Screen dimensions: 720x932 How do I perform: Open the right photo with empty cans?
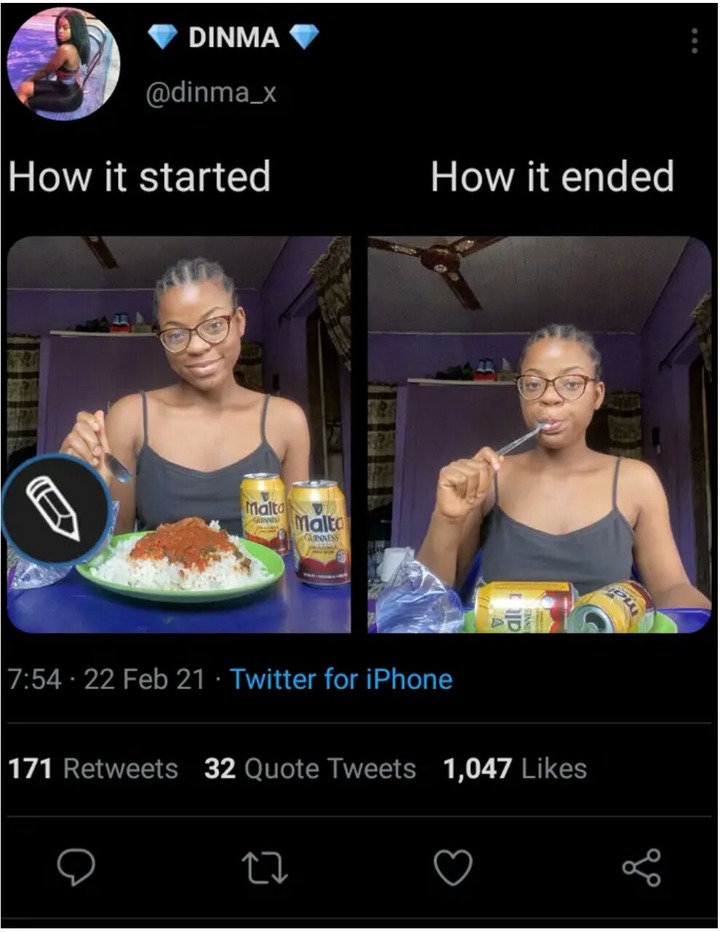tap(539, 434)
